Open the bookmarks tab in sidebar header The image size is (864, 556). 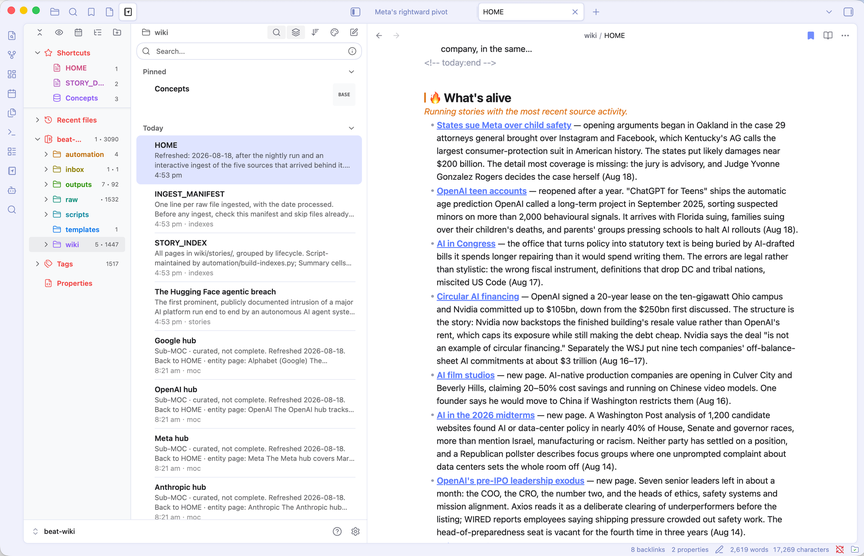click(91, 12)
